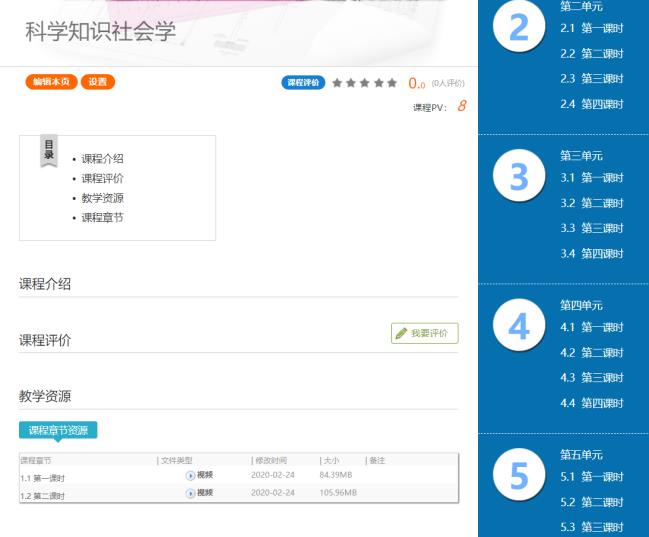Click the unit 4 circle icon

coord(519,327)
